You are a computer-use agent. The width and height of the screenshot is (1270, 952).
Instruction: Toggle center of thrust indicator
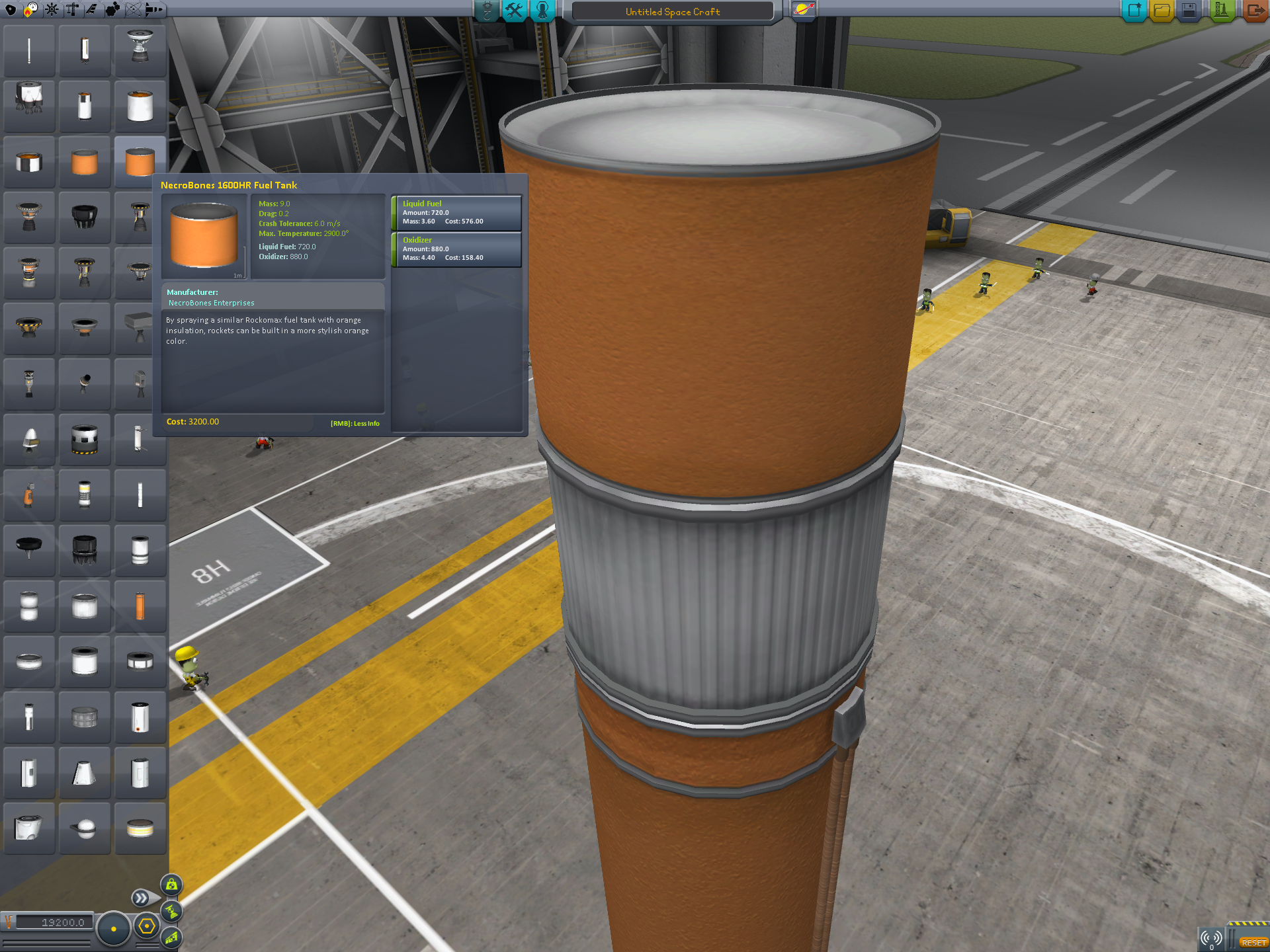tap(171, 912)
